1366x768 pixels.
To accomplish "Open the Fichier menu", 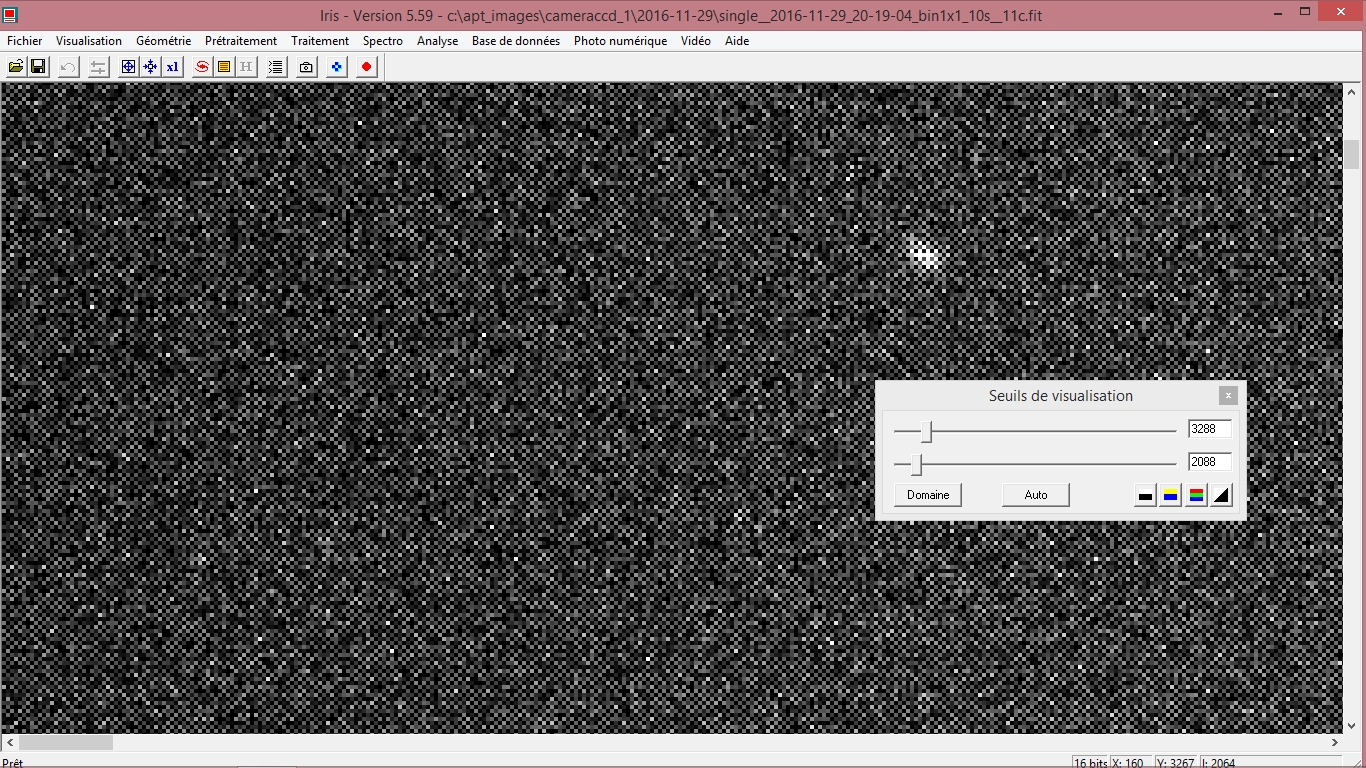I will point(25,41).
